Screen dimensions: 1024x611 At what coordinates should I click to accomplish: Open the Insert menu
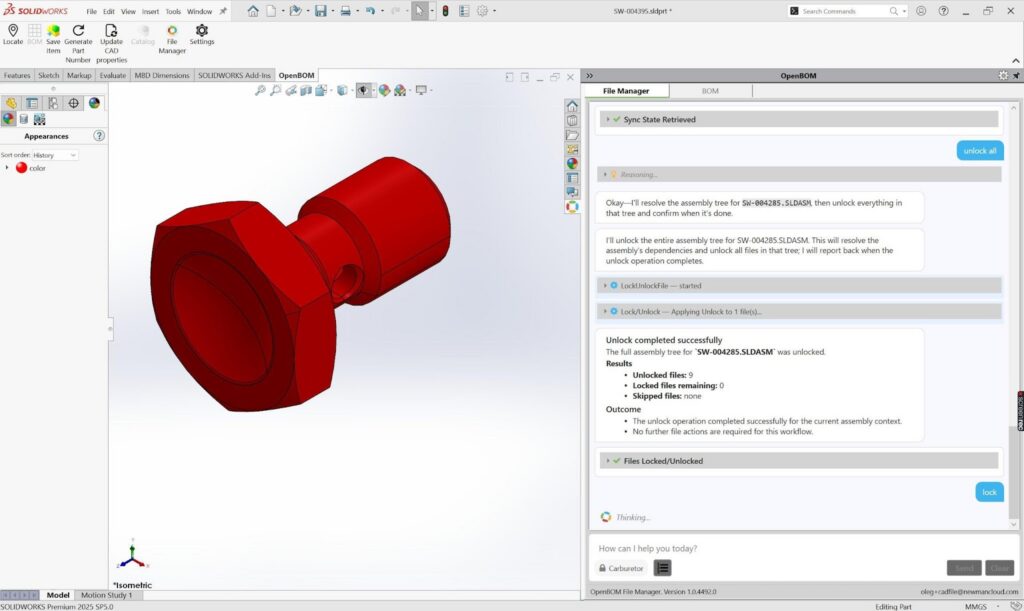pos(150,12)
